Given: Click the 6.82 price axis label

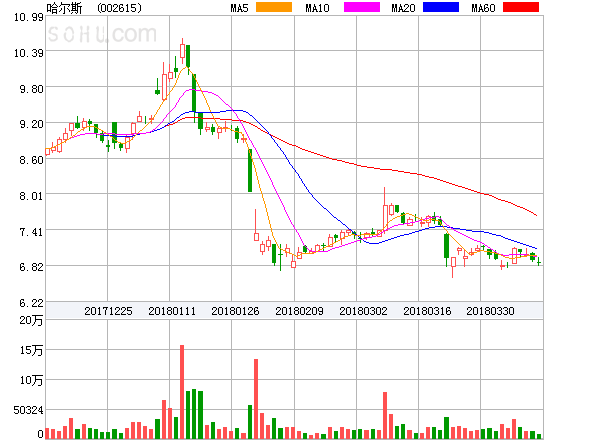Looking at the screenshot, I should [31, 267].
